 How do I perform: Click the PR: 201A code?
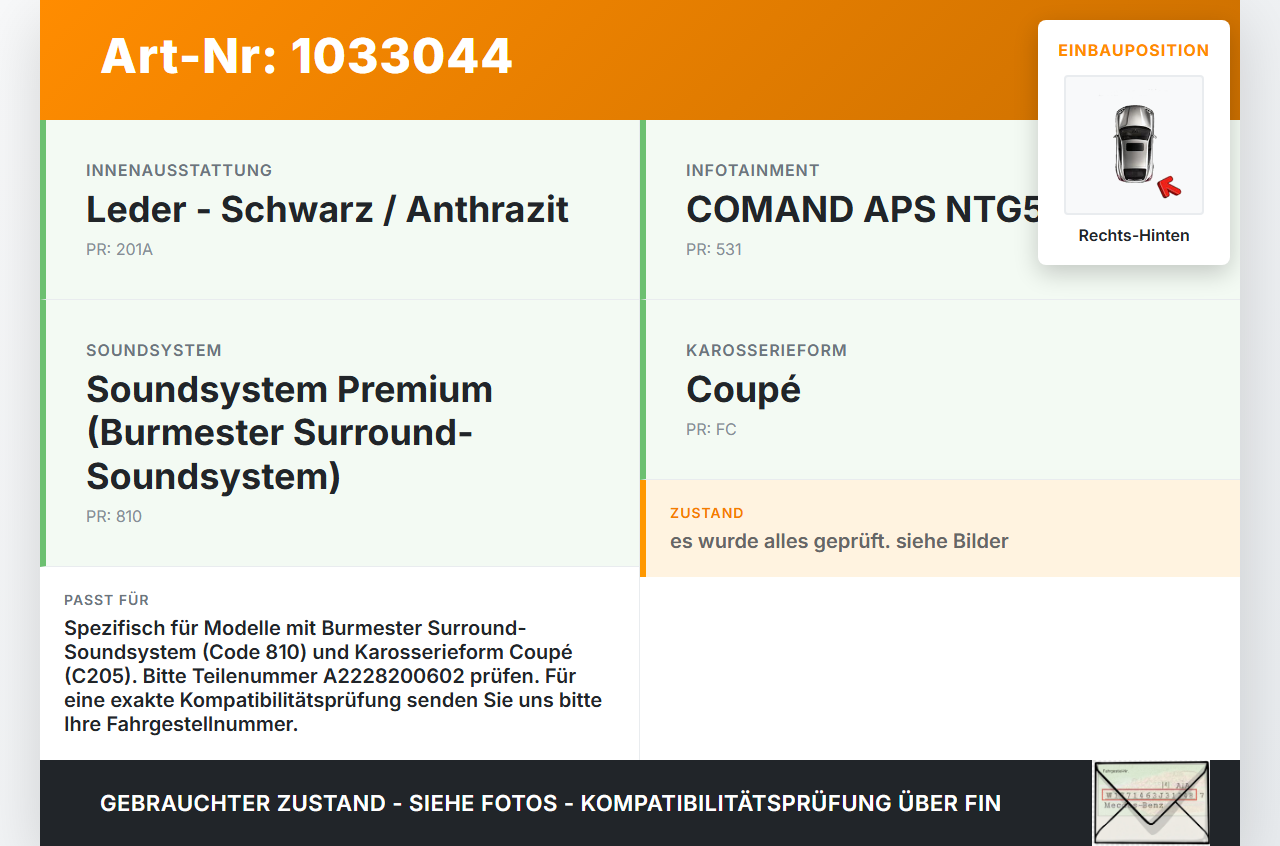pos(119,249)
